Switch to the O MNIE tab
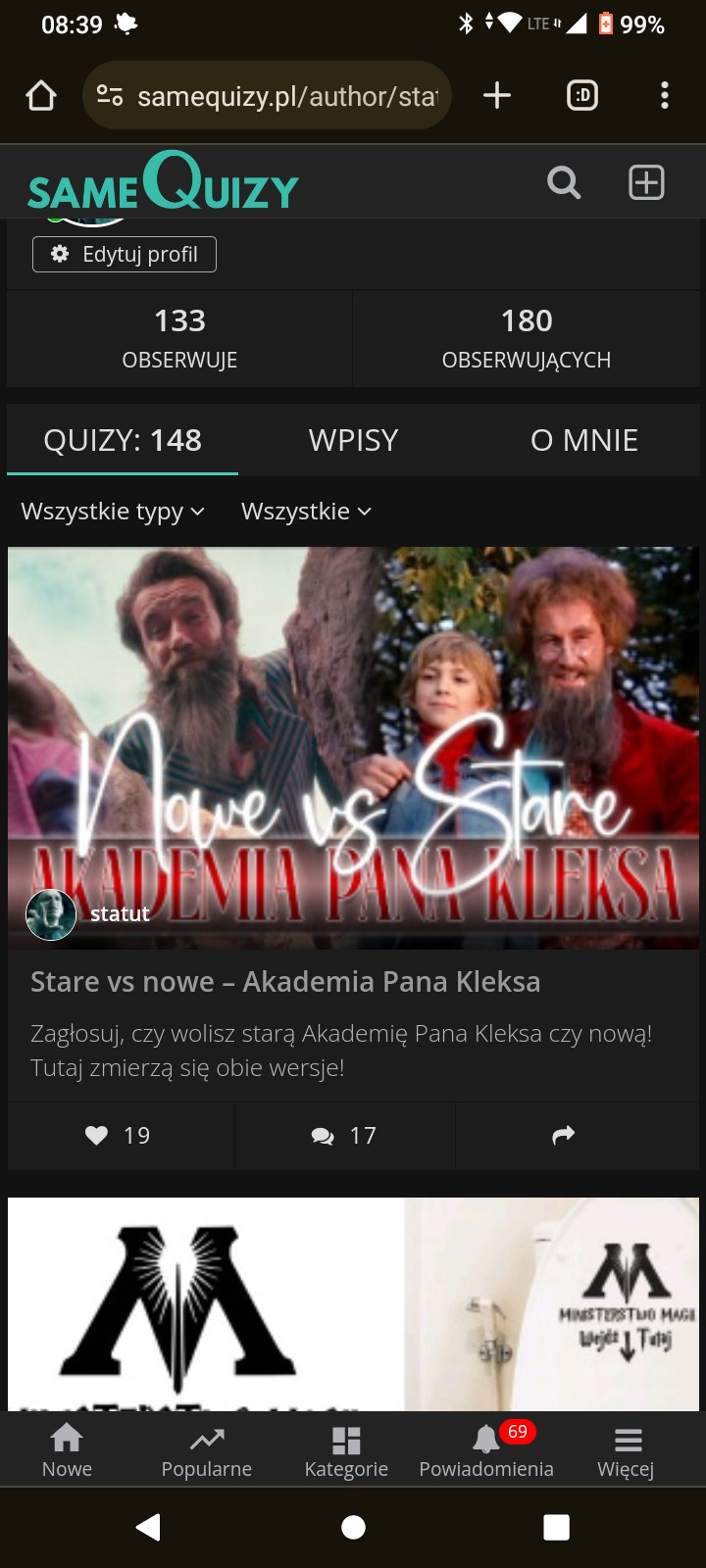The image size is (706, 1568). (x=584, y=440)
